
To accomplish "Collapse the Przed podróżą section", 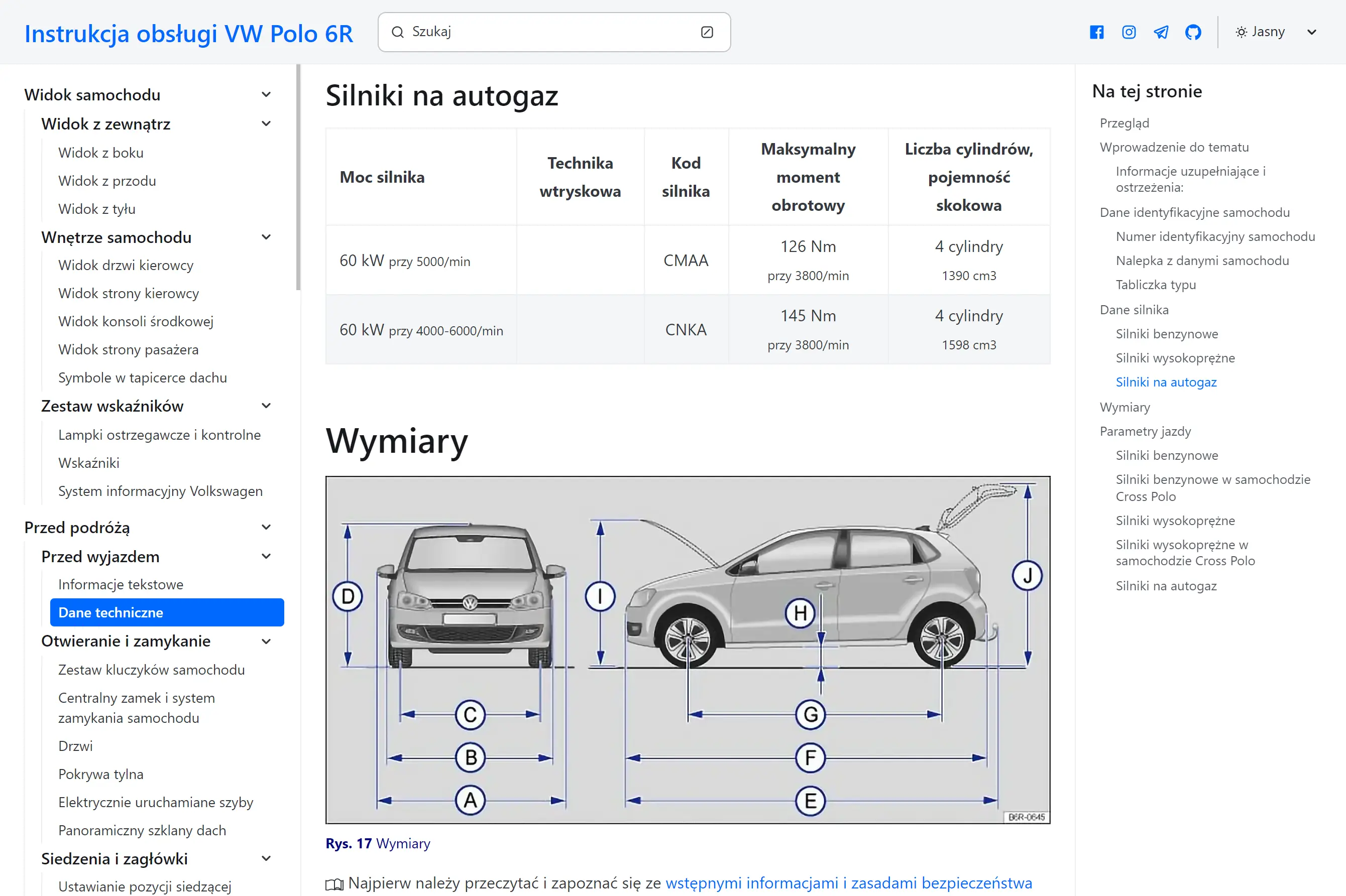I will click(x=267, y=527).
